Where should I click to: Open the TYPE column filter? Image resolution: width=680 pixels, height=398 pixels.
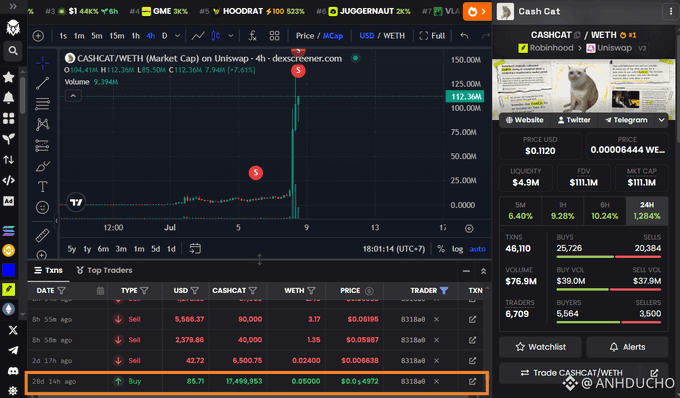point(144,290)
